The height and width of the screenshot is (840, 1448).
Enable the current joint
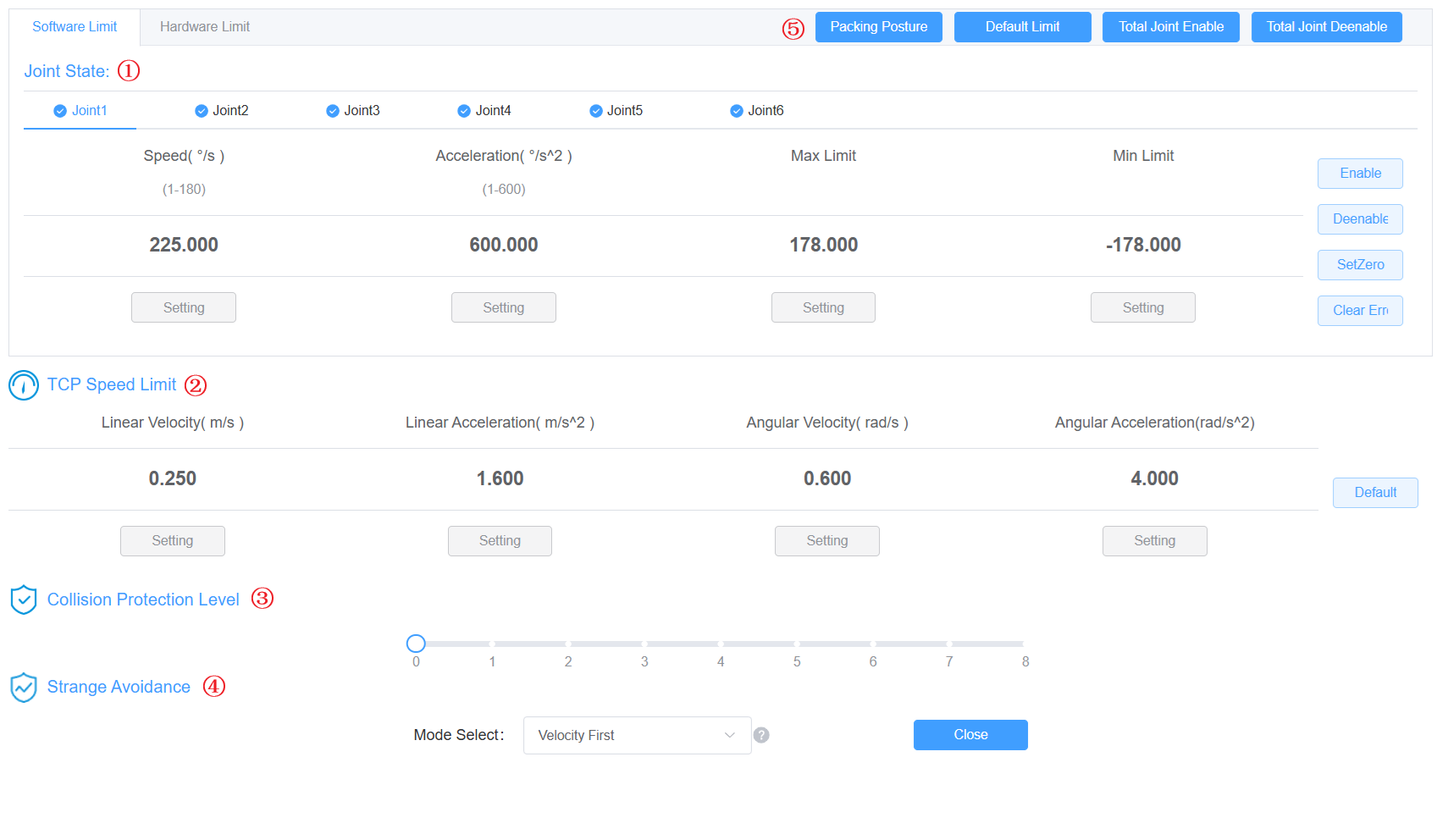point(1359,173)
